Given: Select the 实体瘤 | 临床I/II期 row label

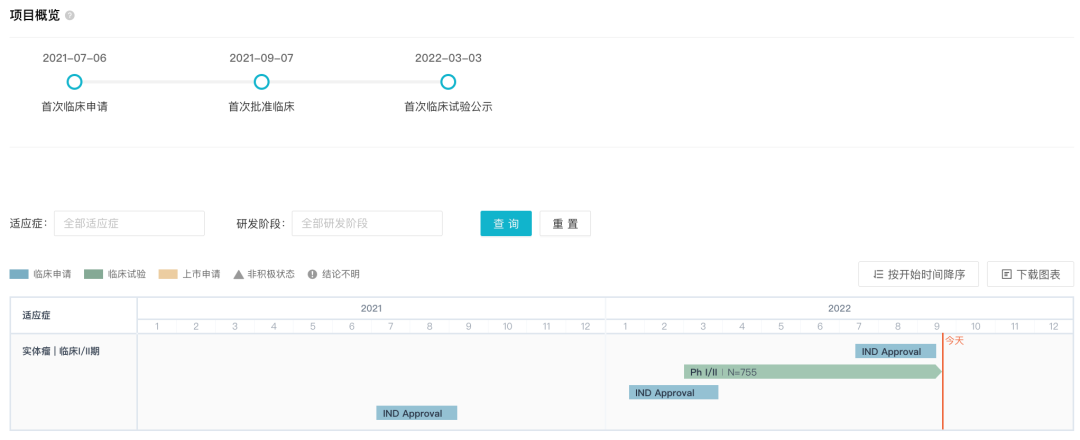Looking at the screenshot, I should pyautogui.click(x=61, y=351).
